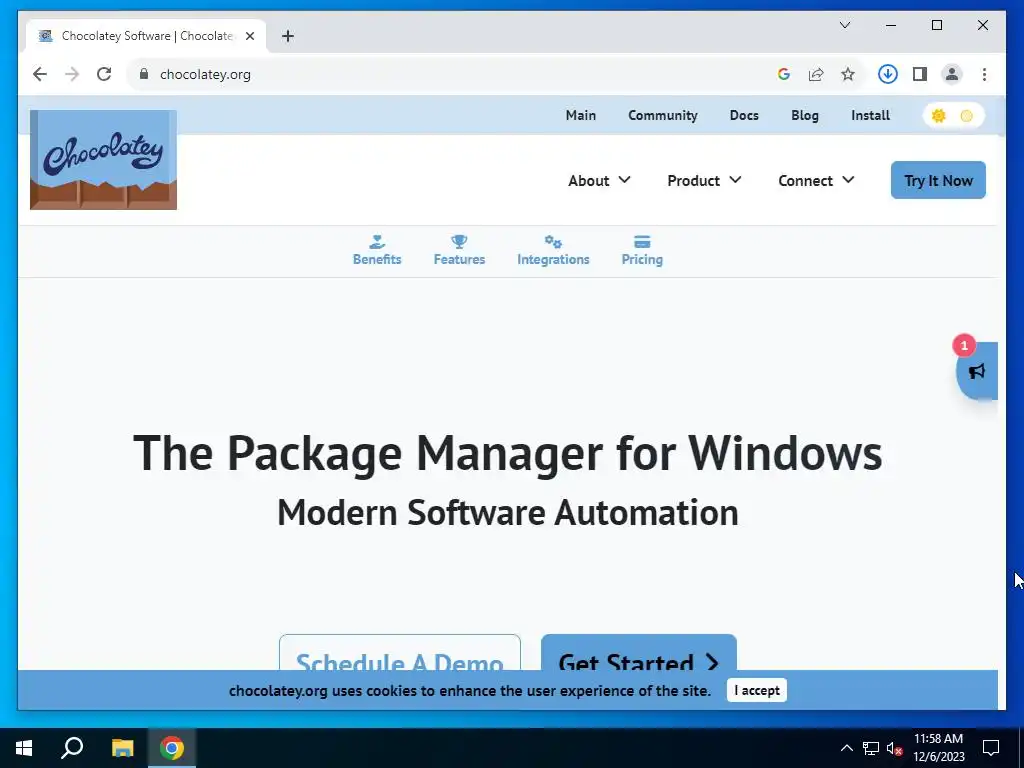1024x768 pixels.
Task: Click the Modern Software Automation subheading
Action: 507,513
